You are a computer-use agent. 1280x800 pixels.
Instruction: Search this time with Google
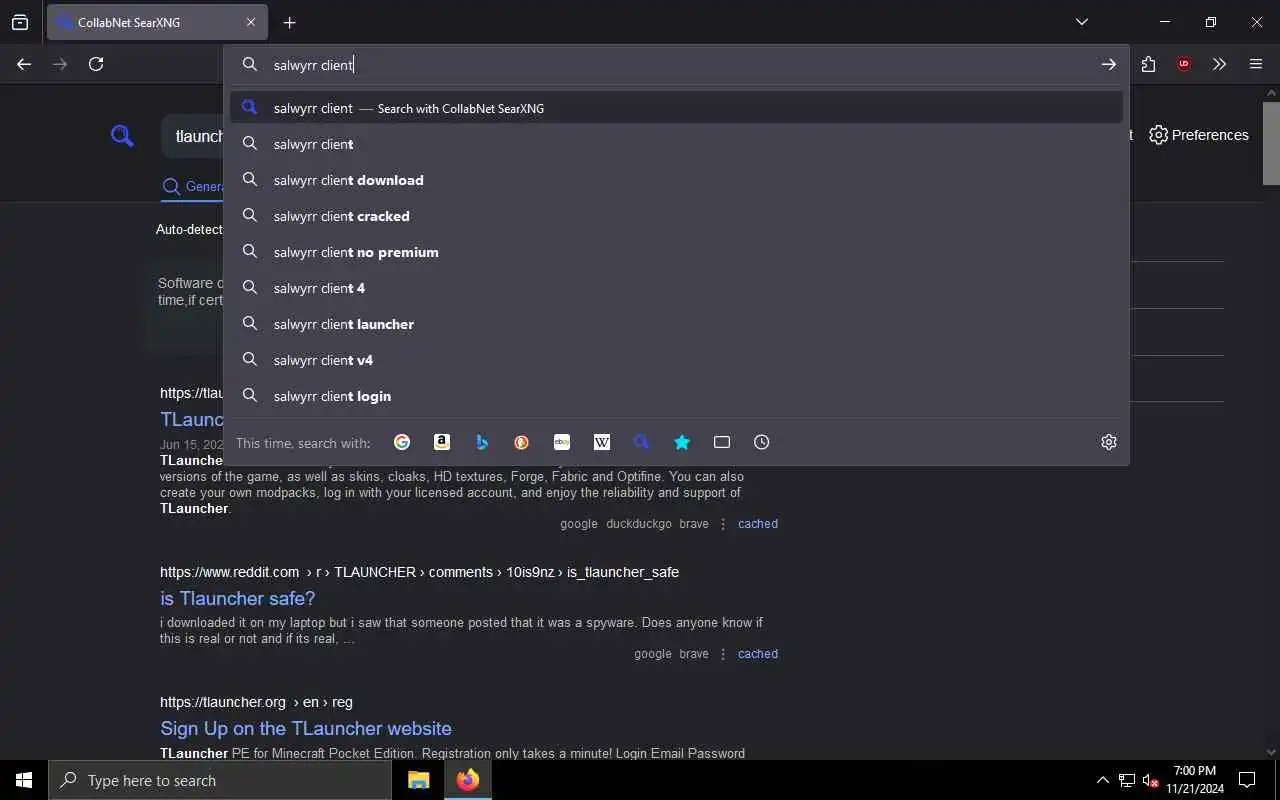click(x=402, y=442)
